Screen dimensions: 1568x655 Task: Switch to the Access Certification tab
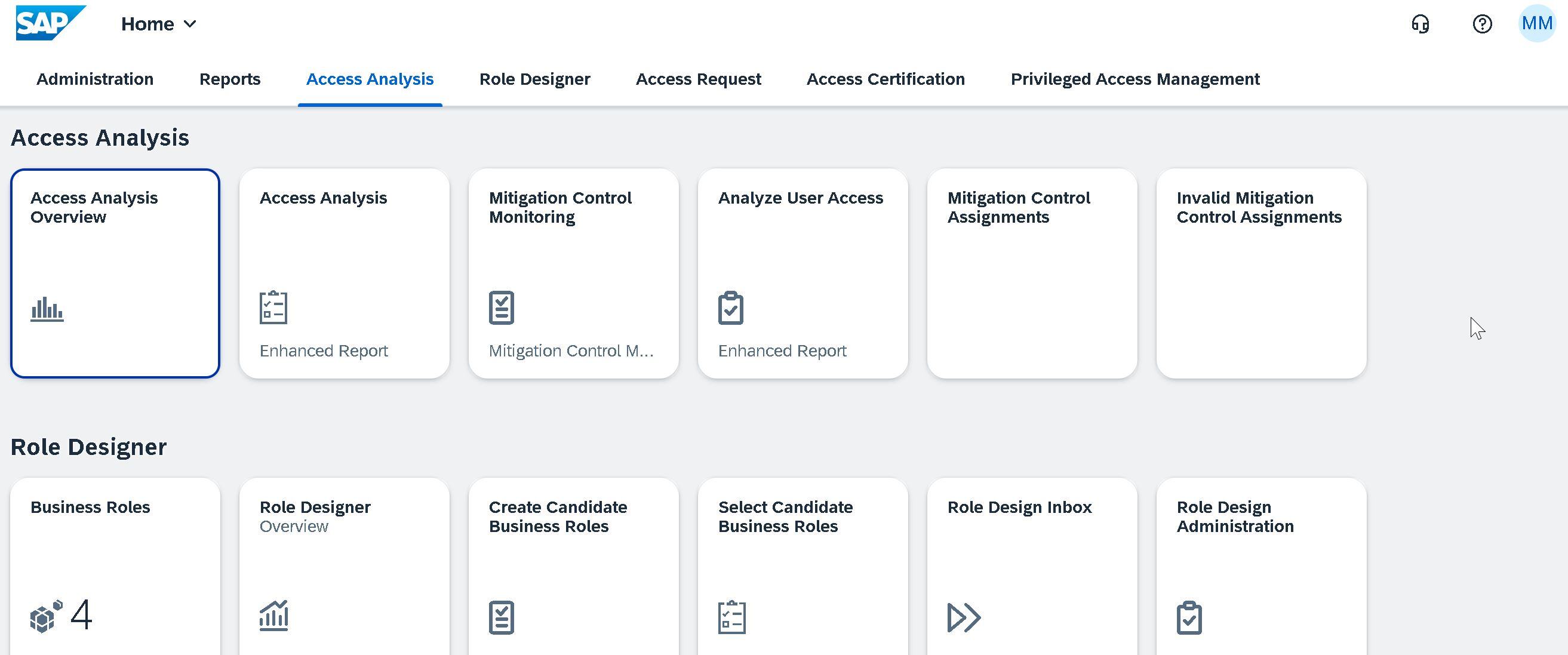click(x=886, y=79)
